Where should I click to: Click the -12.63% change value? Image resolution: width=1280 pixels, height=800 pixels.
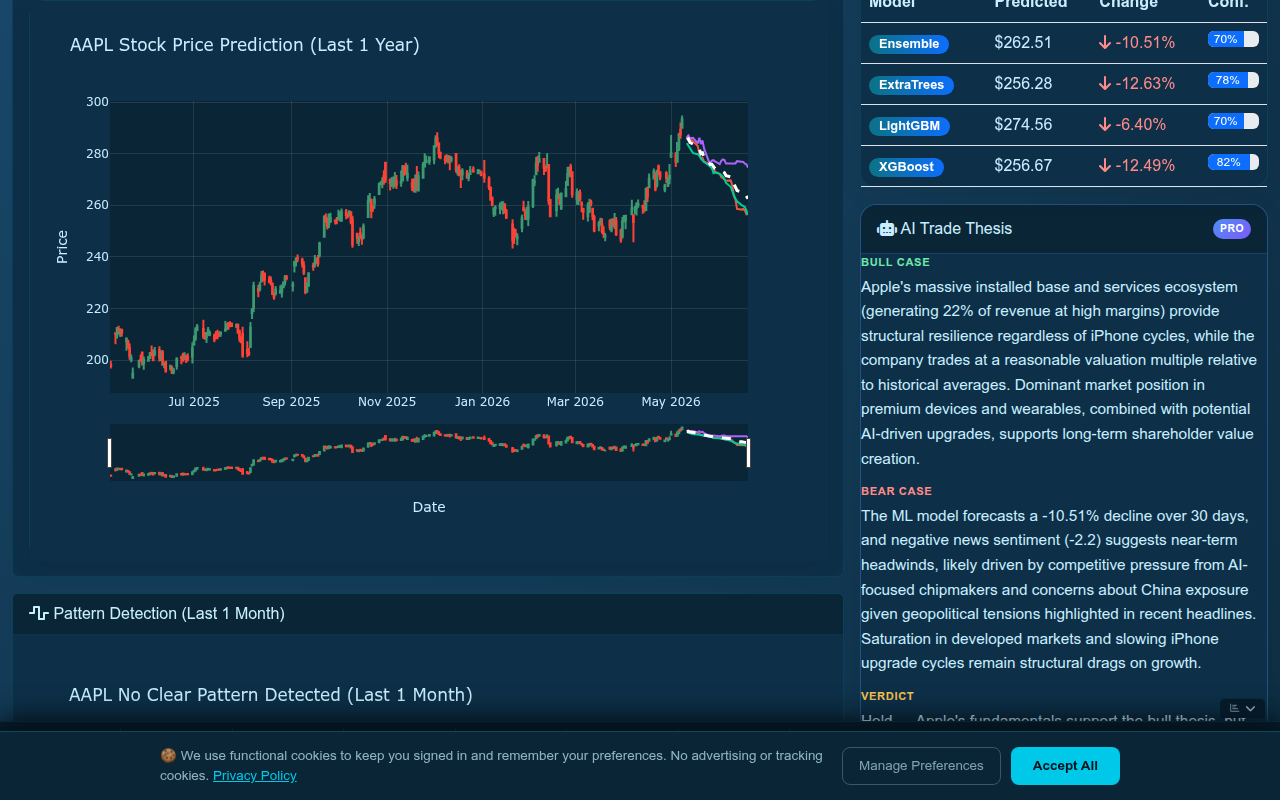1146,84
